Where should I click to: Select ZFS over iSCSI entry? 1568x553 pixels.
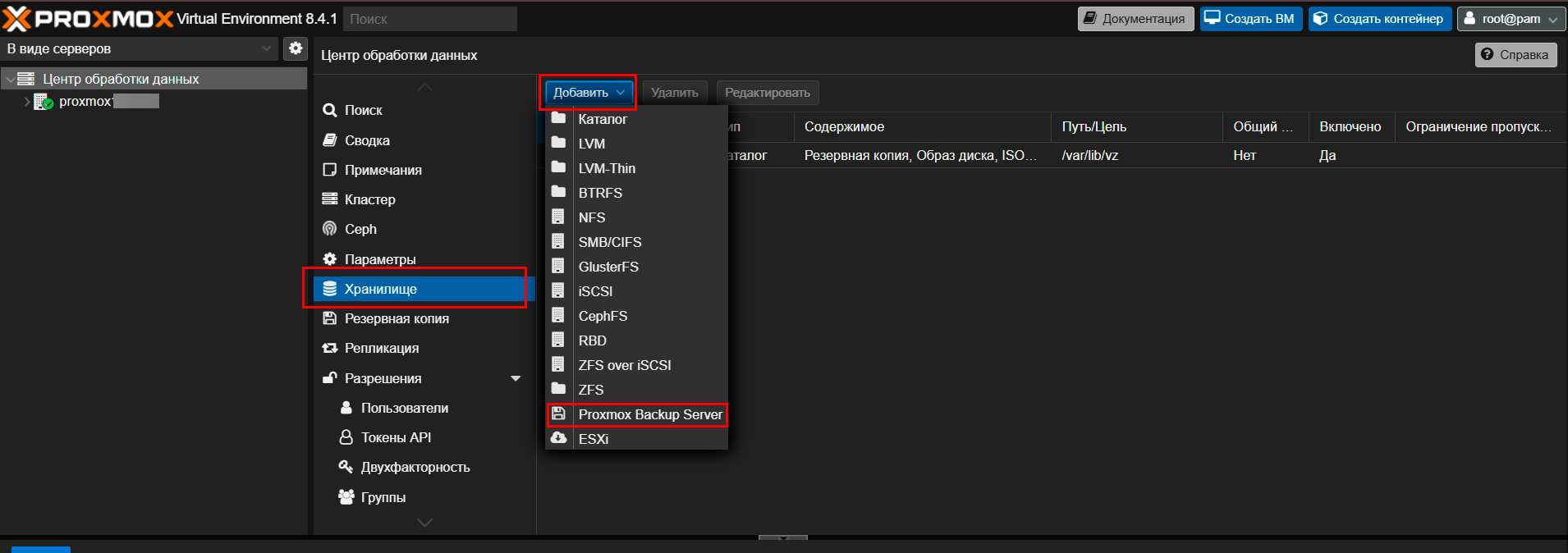[636, 365]
